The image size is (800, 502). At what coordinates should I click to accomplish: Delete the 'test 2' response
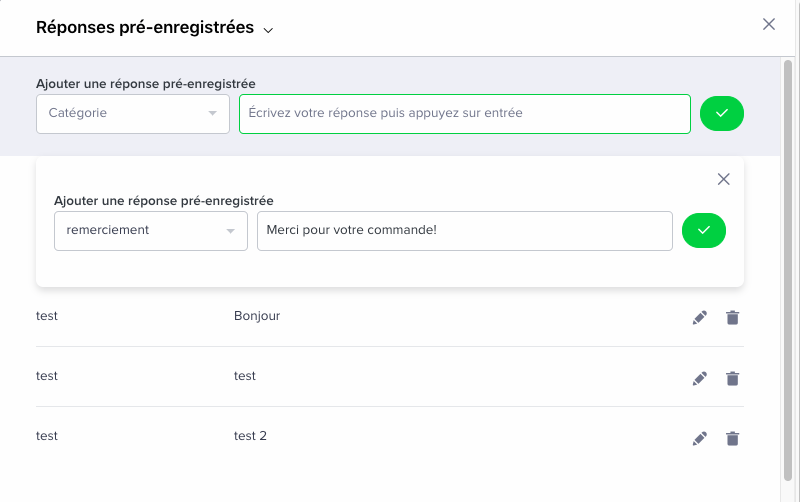(x=732, y=438)
